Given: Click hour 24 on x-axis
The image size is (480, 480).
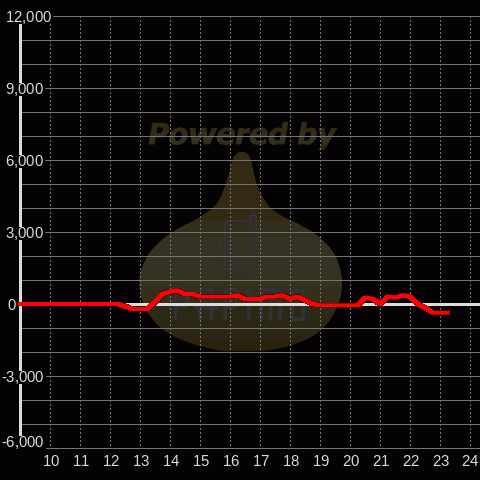Looking at the screenshot, I should [x=470, y=461].
